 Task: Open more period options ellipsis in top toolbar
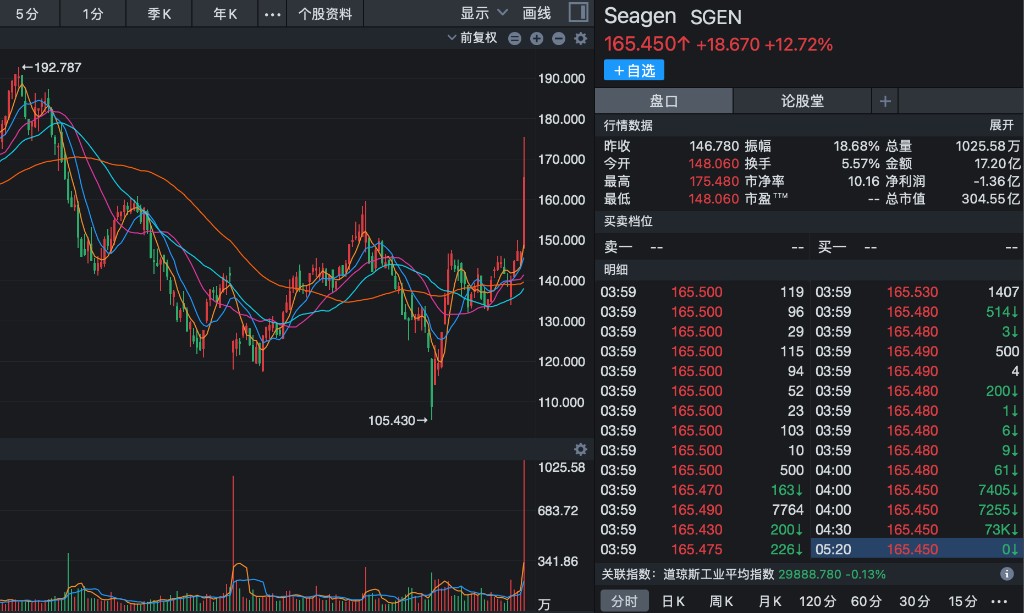pos(272,14)
